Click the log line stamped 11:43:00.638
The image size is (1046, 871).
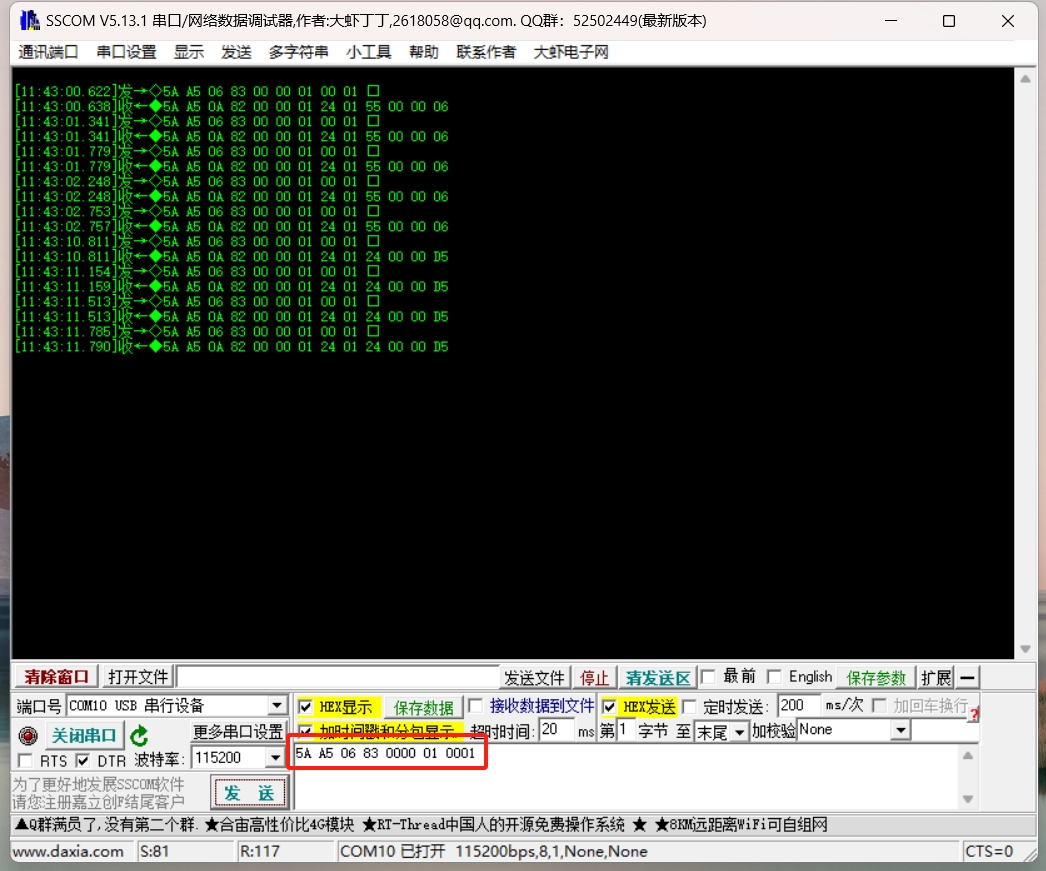tap(231, 107)
